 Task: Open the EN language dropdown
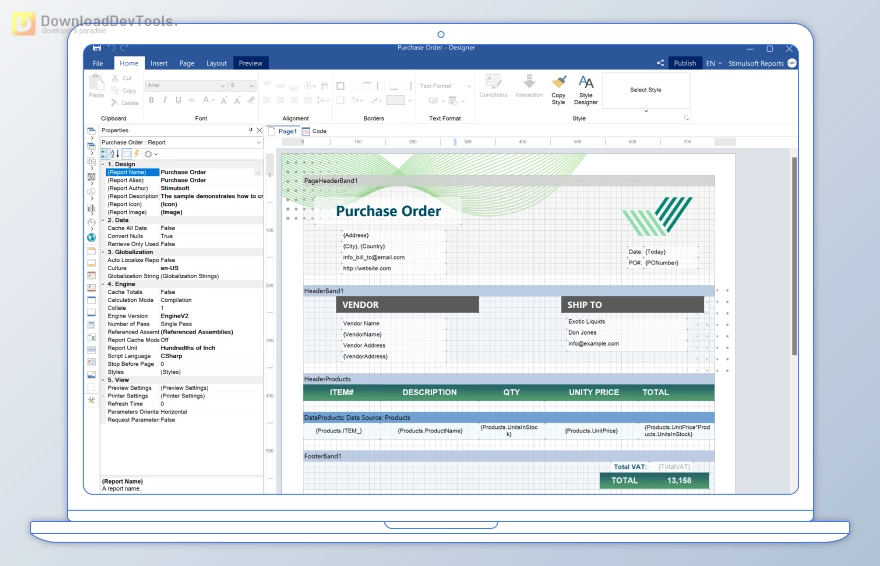click(714, 63)
